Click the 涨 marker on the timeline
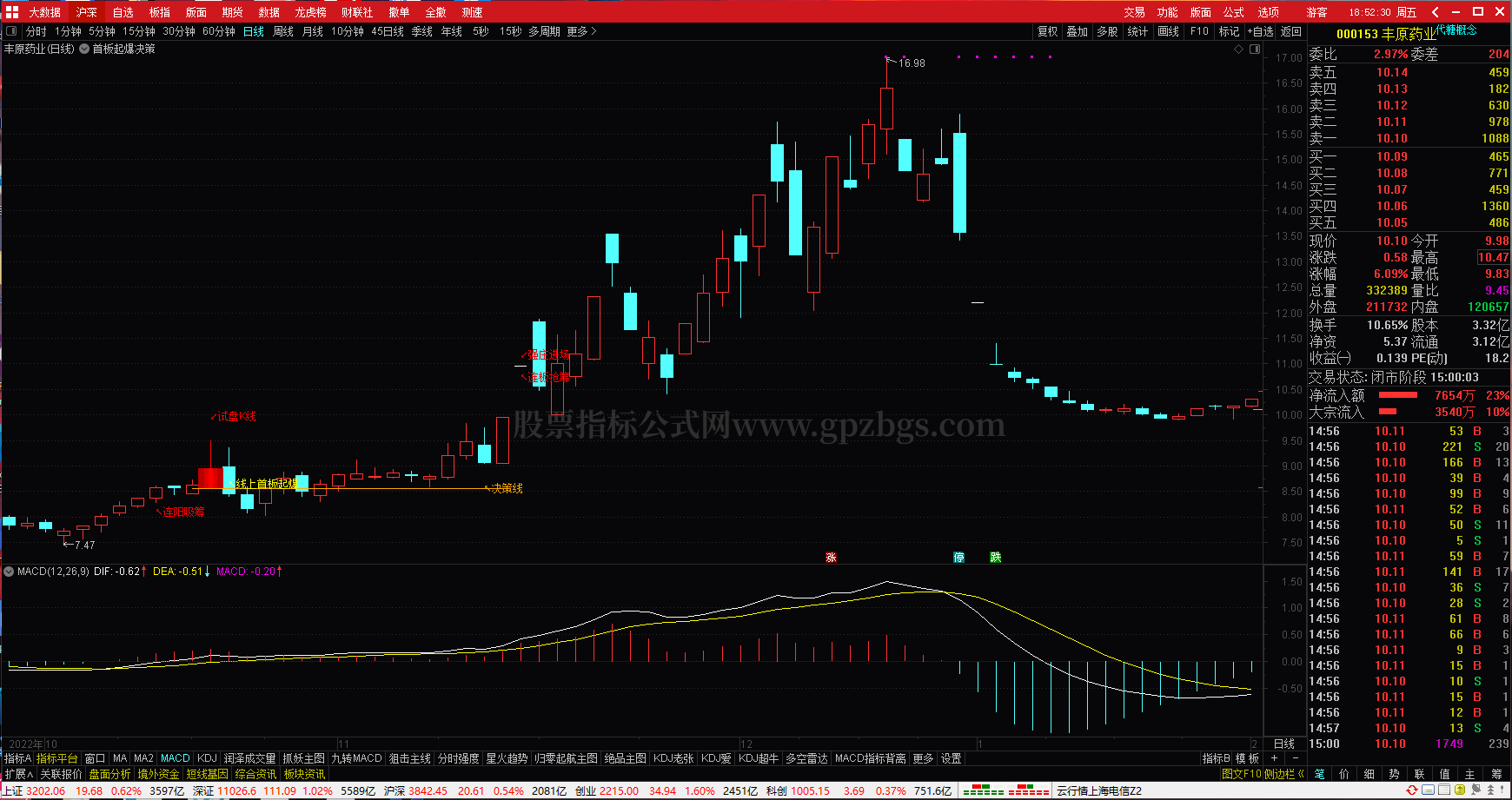Image resolution: width=1512 pixels, height=800 pixels. click(x=831, y=558)
